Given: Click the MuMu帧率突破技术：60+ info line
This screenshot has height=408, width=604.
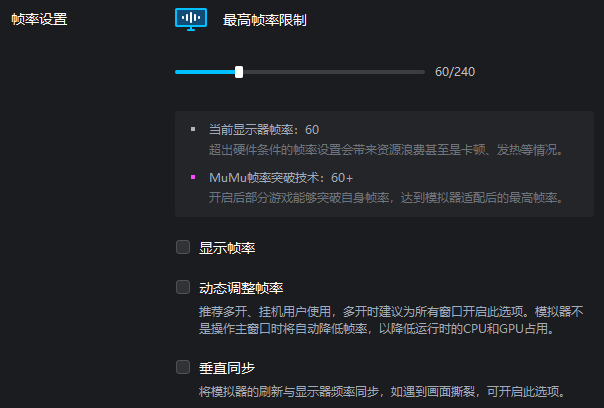Looking at the screenshot, I should [281, 178].
